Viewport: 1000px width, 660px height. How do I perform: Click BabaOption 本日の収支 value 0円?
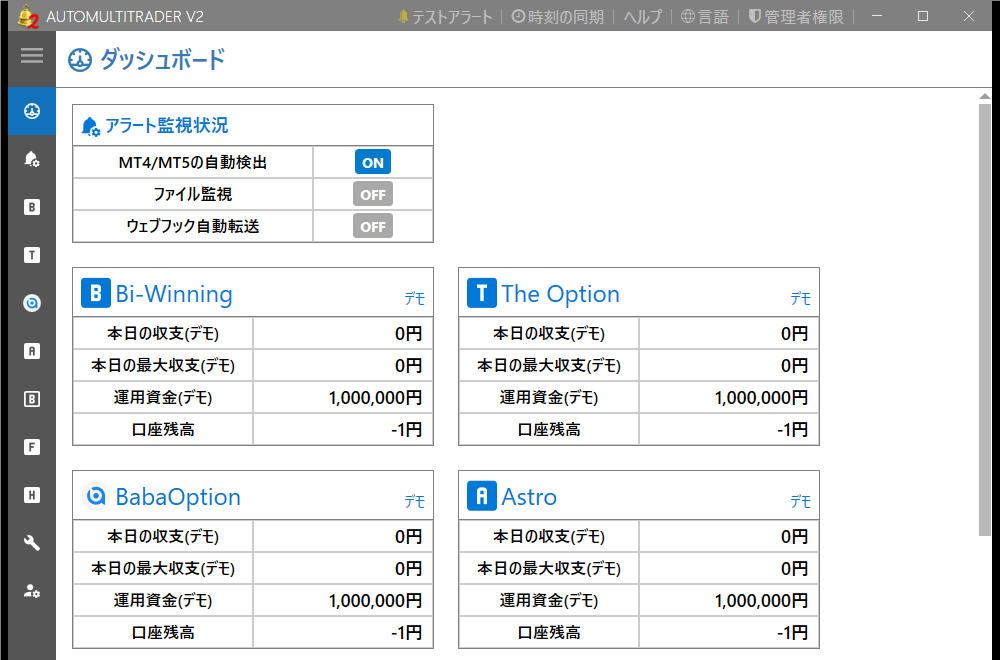click(408, 537)
